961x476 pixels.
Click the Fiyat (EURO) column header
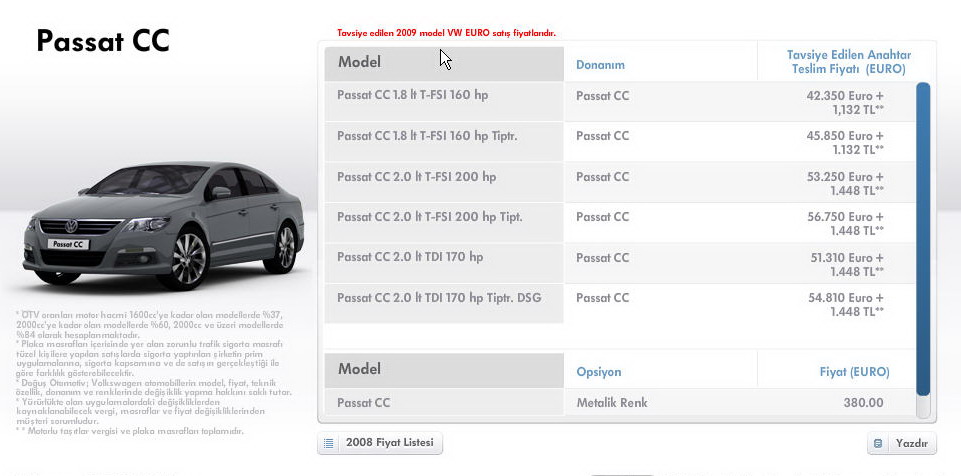point(854,372)
